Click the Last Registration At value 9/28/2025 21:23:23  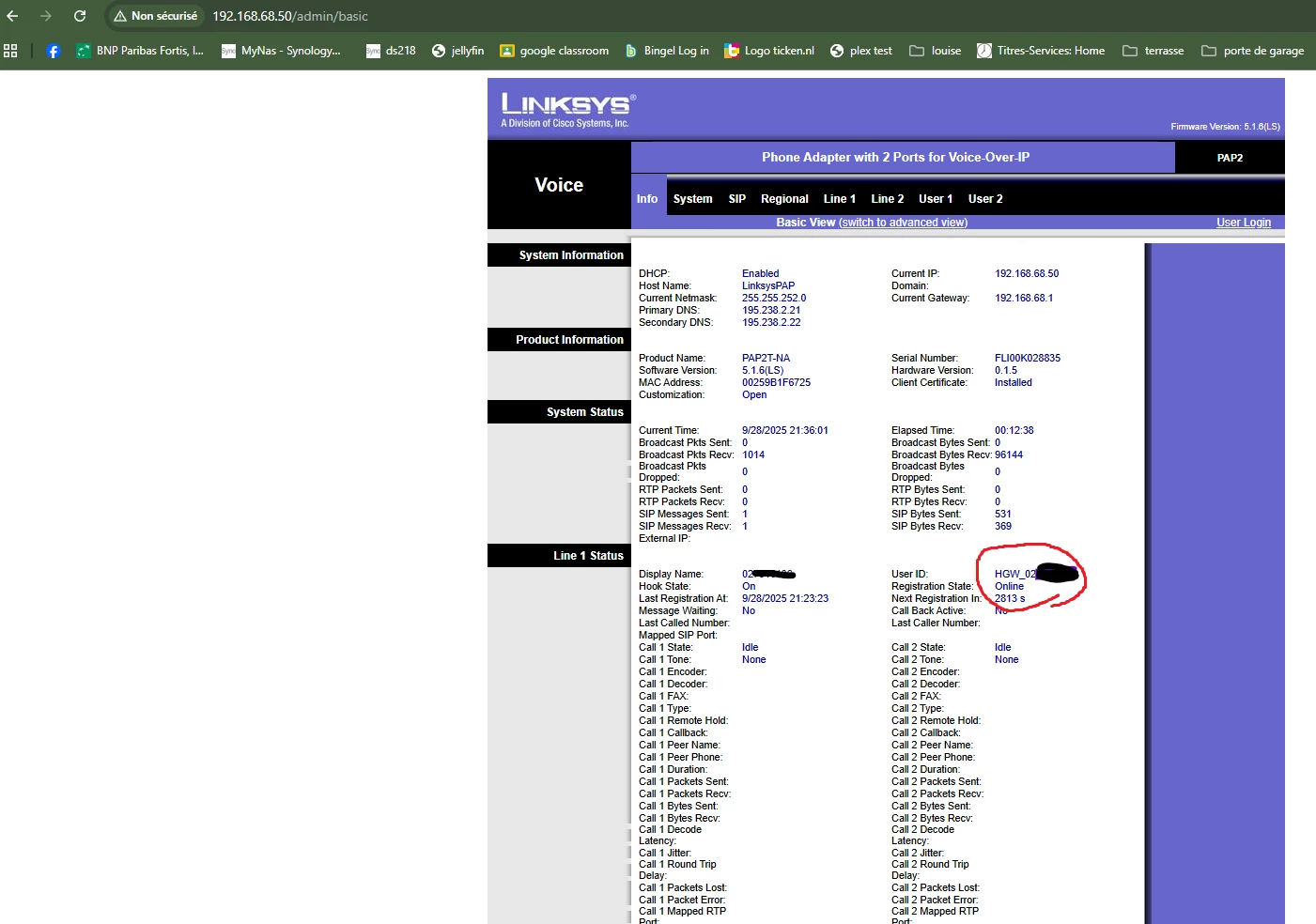point(785,599)
